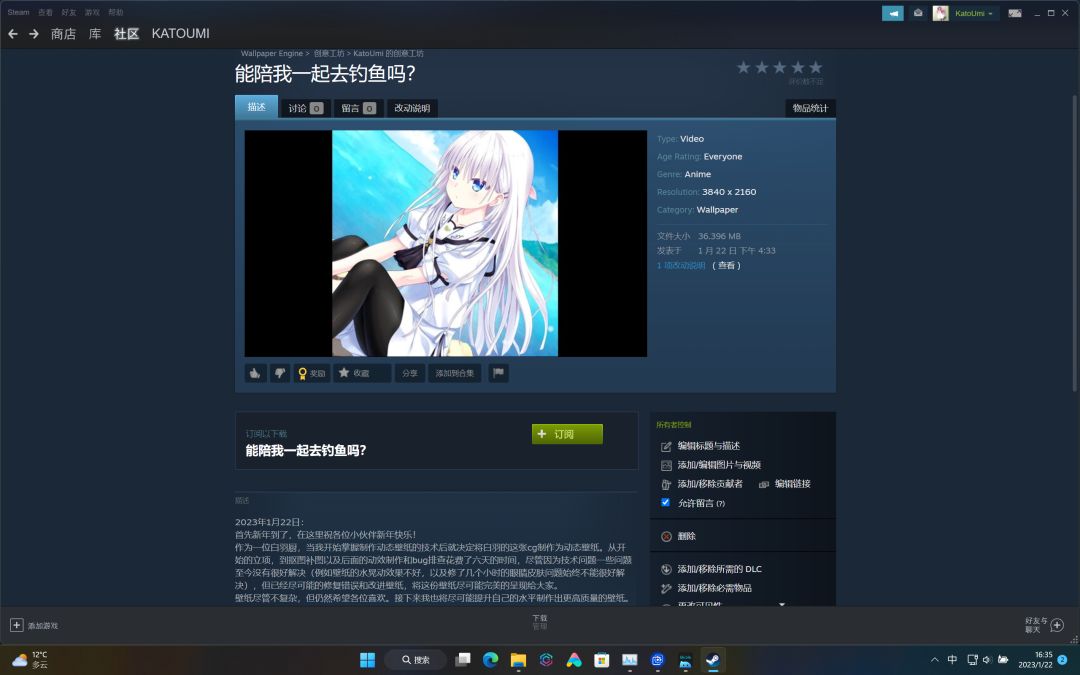Click the taskbar 搜索 search box
This screenshot has height=675, width=1080.
click(415, 660)
